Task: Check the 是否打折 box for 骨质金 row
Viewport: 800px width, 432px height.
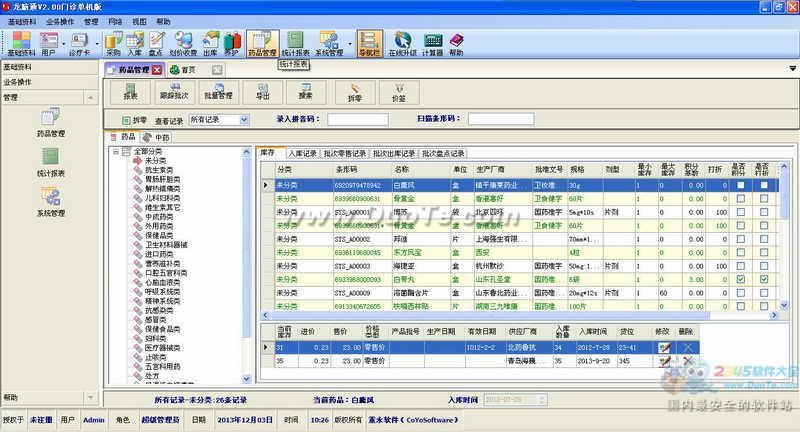Action: click(764, 198)
